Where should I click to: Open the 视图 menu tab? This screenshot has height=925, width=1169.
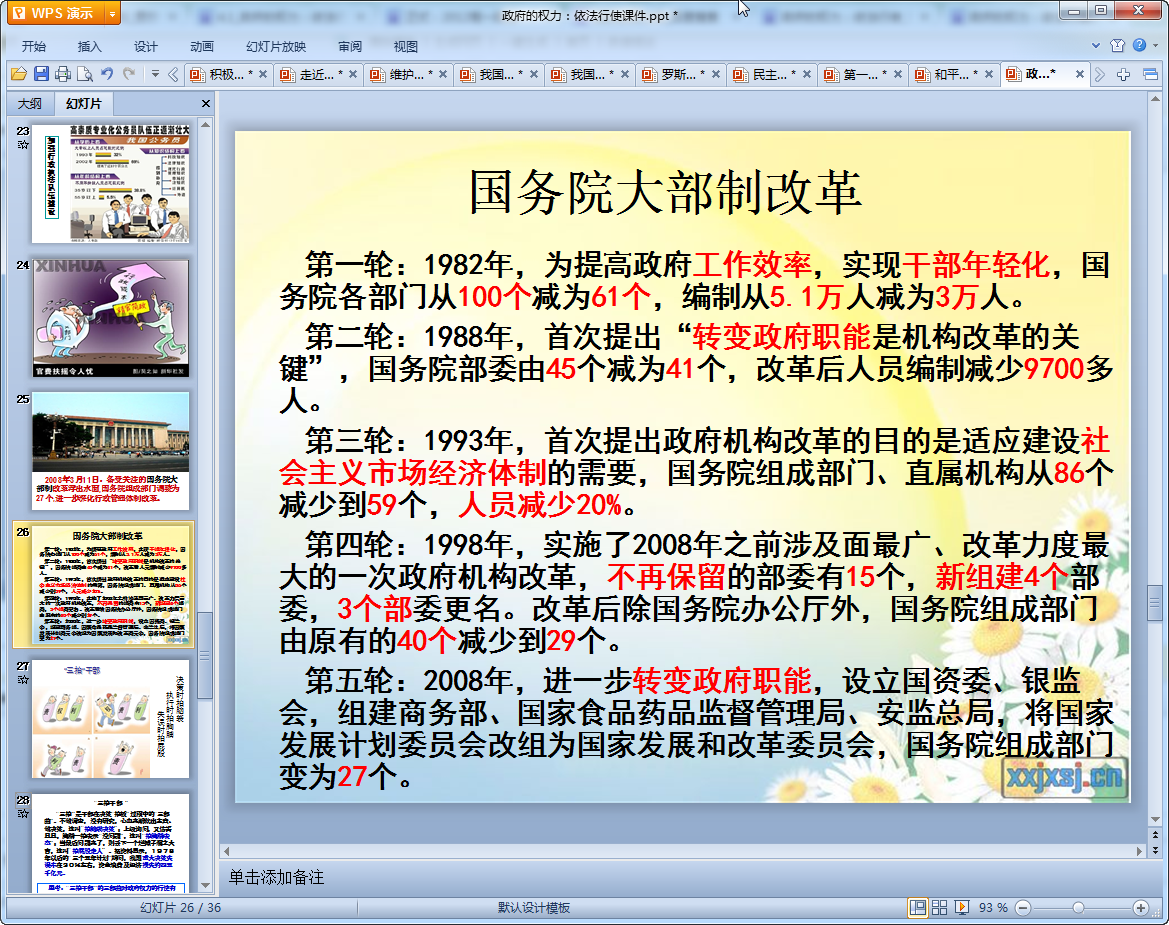coord(406,46)
